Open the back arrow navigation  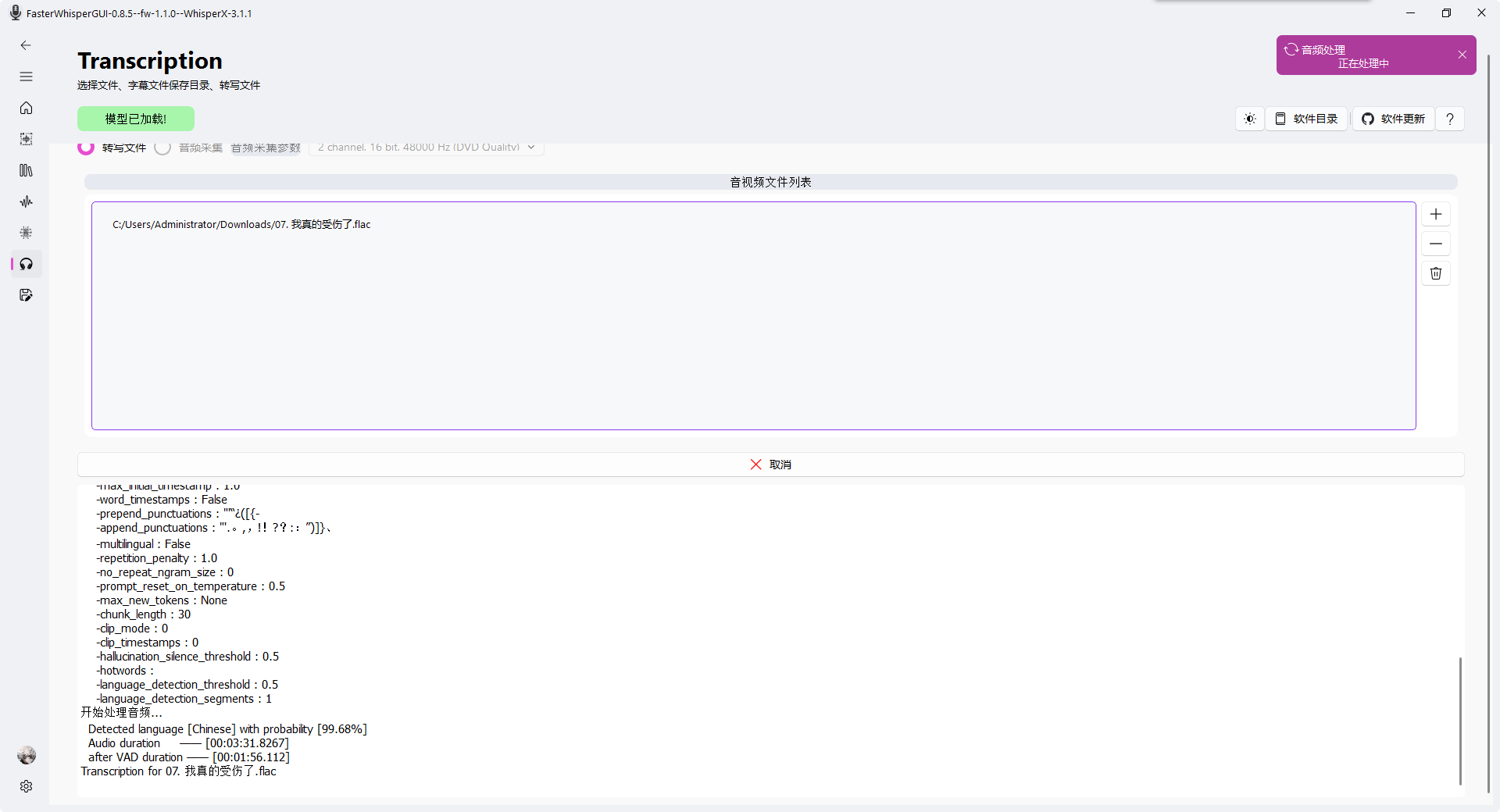pyautogui.click(x=26, y=45)
